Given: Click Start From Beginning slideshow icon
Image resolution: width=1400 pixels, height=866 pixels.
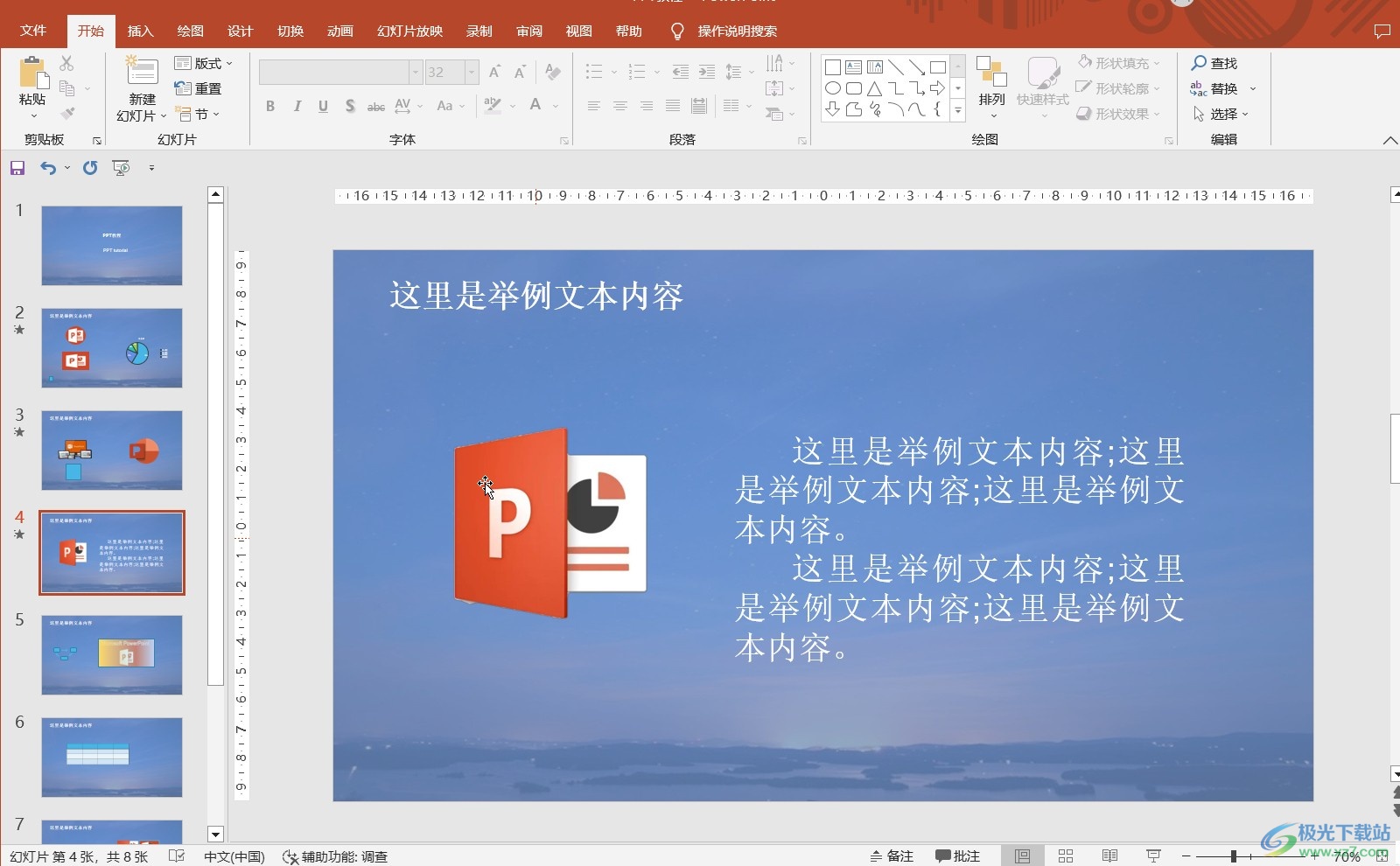Looking at the screenshot, I should (x=121, y=168).
